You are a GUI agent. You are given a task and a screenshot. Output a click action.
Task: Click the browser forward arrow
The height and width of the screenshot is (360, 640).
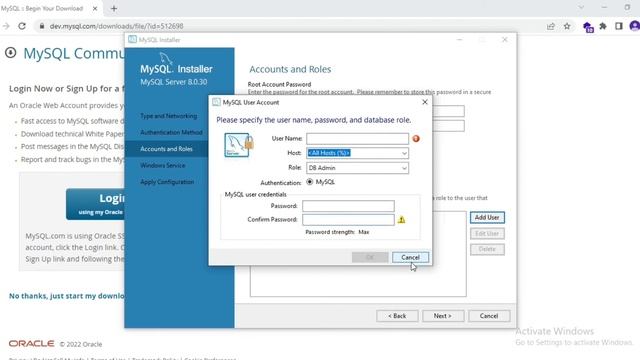(x=6, y=26)
